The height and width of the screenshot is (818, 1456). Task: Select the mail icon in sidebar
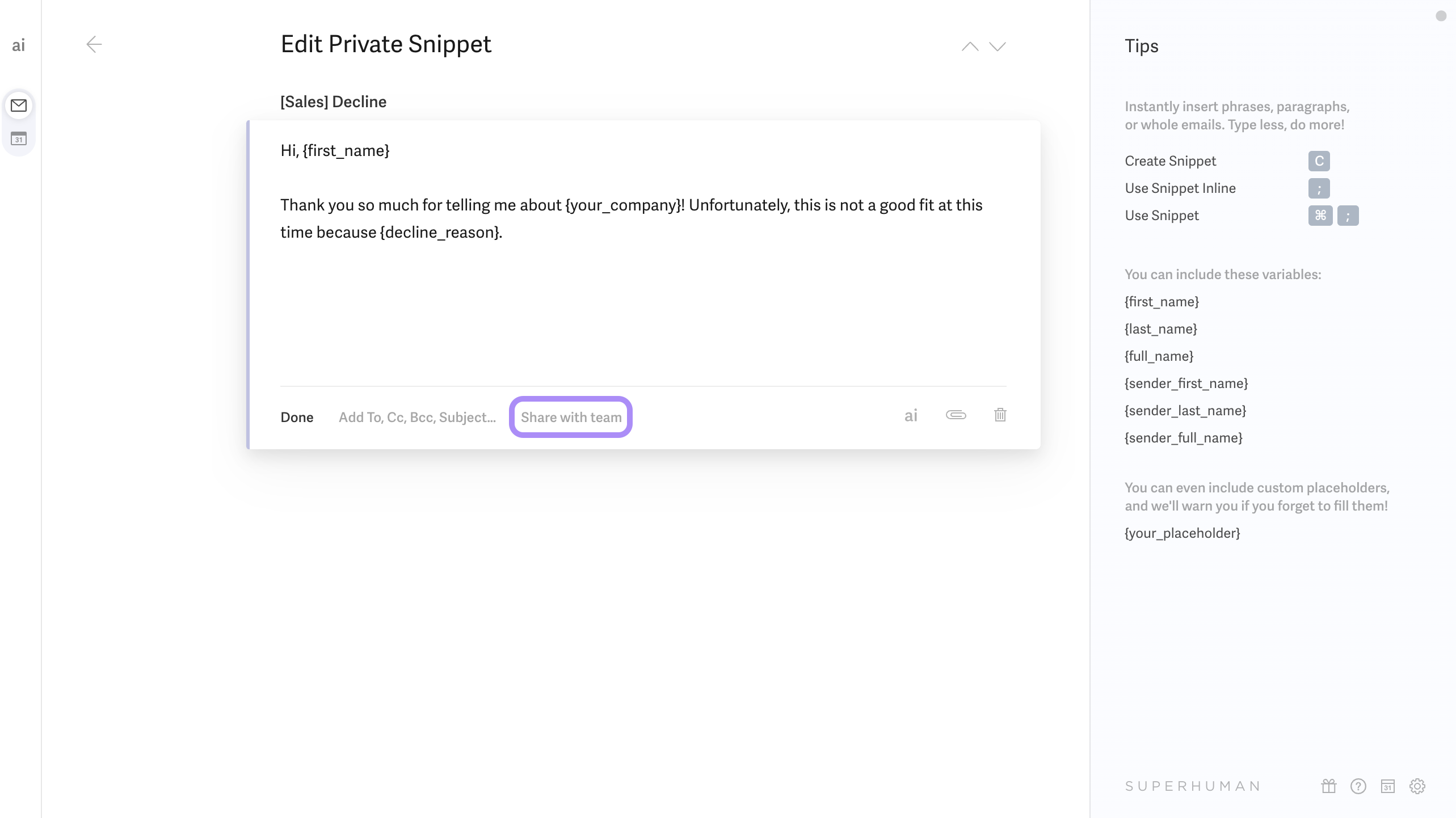click(x=19, y=106)
